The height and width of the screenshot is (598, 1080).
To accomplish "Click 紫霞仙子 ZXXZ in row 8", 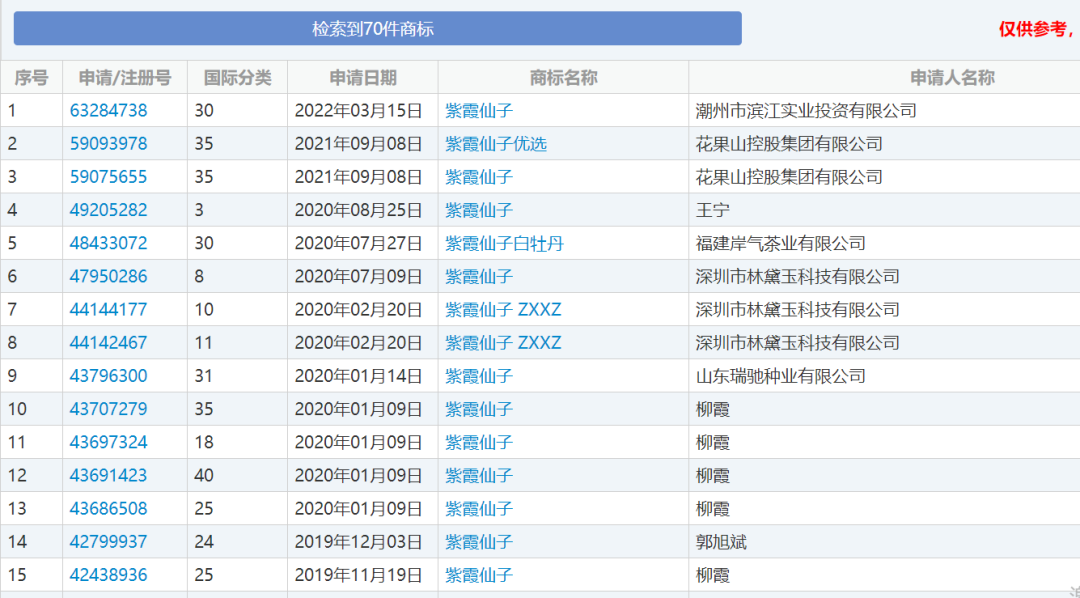I will pos(503,342).
